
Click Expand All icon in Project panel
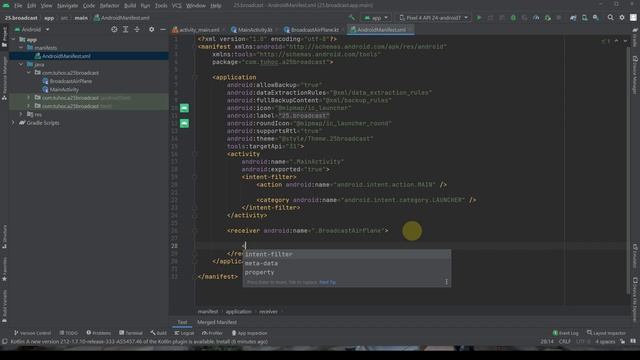pyautogui.click(x=125, y=29)
